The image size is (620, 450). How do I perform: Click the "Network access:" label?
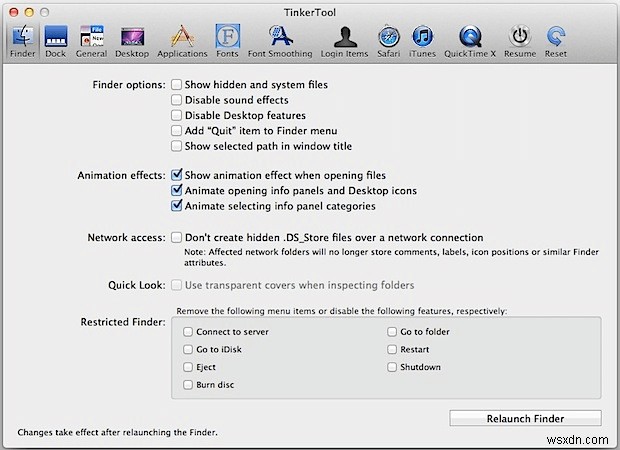(x=127, y=238)
